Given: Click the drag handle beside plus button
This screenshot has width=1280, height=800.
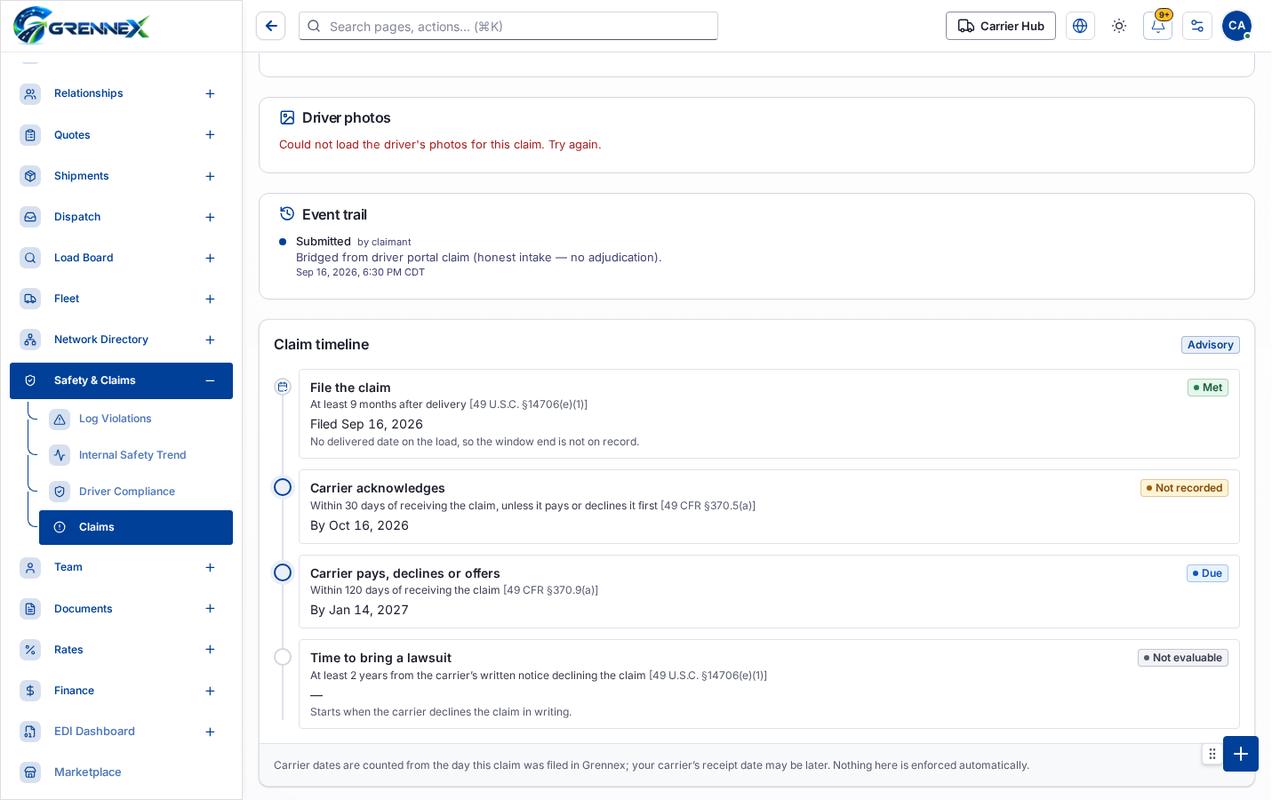Looking at the screenshot, I should click(1212, 754).
